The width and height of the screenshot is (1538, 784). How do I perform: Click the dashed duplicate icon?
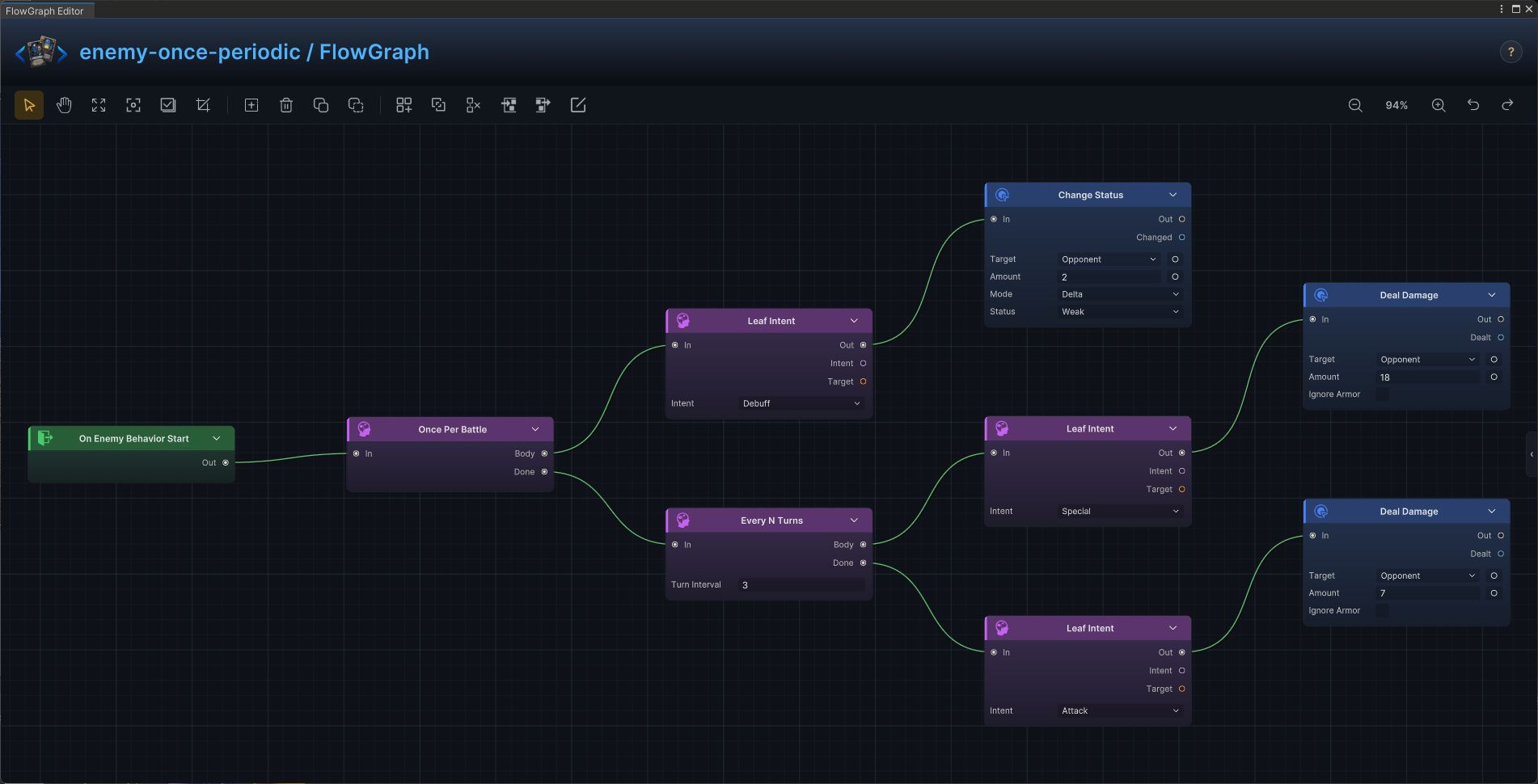click(356, 105)
